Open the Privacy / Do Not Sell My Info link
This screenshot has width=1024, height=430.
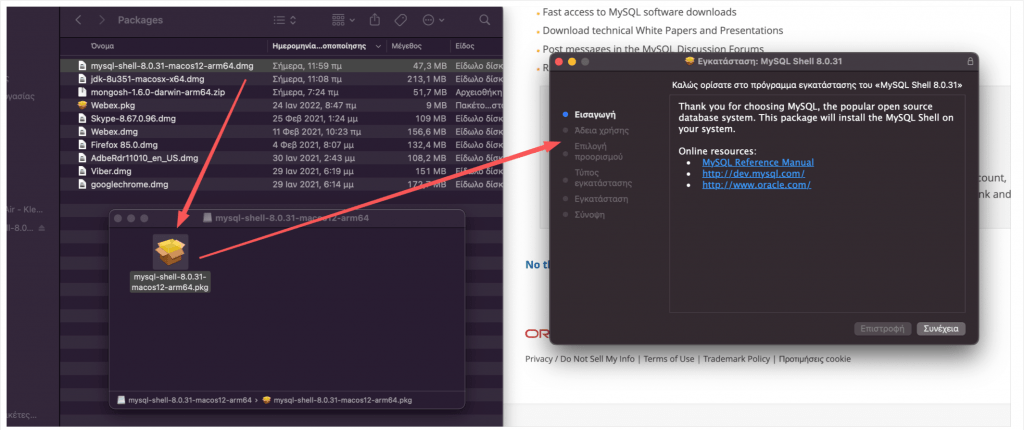coord(580,359)
